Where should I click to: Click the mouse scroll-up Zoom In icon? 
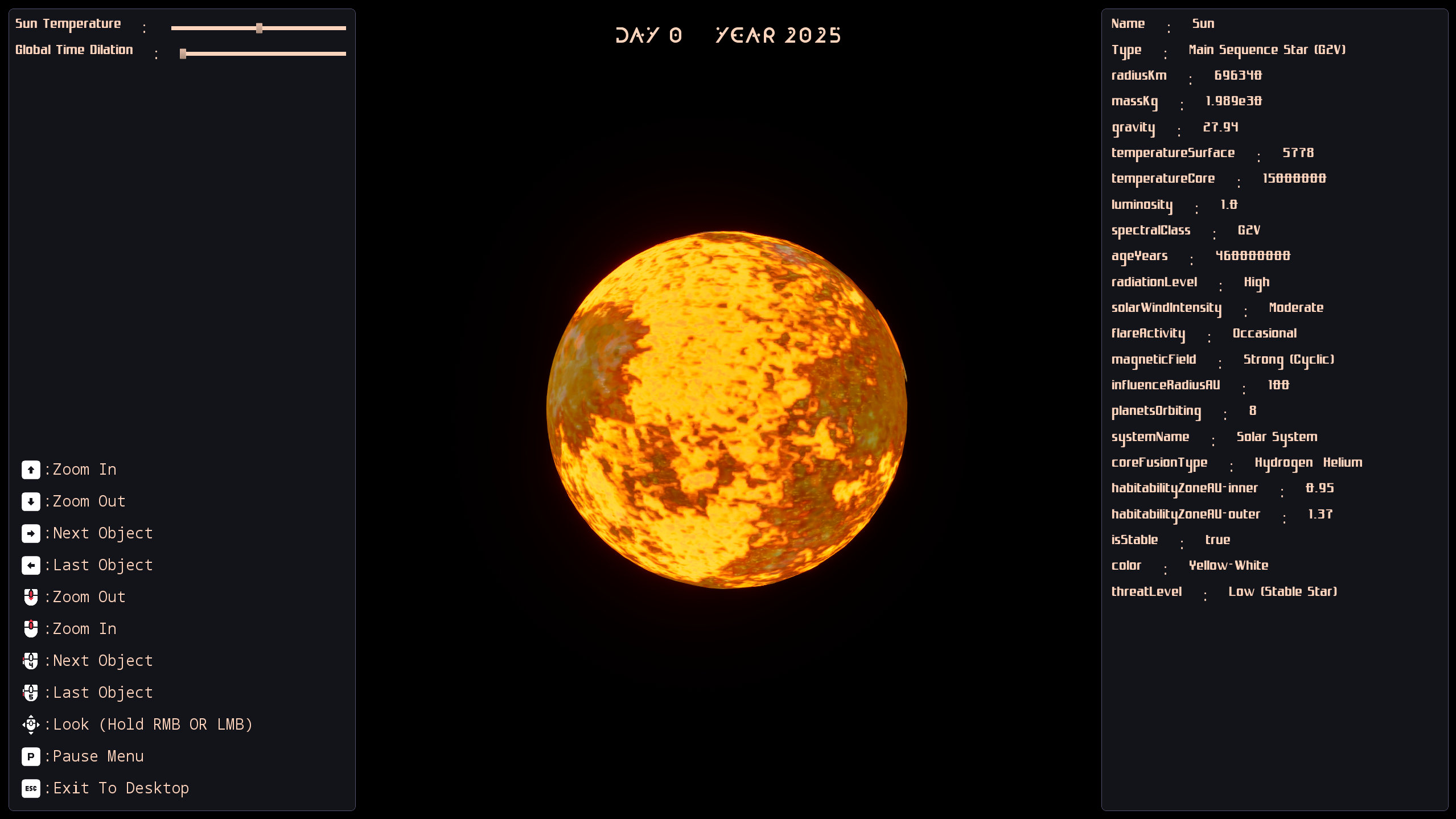tap(31, 629)
